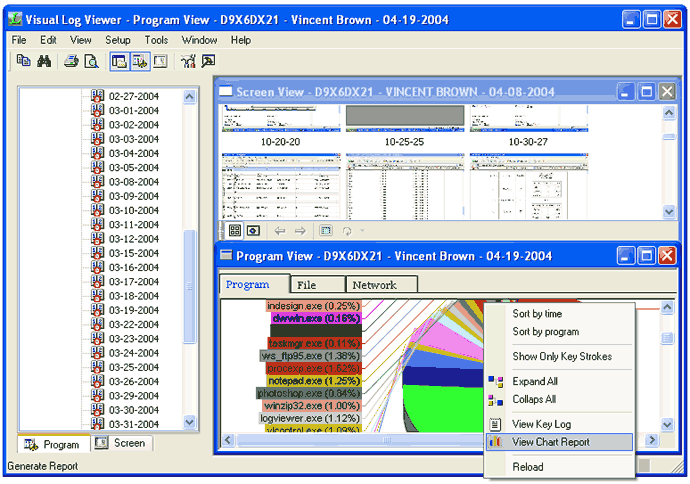The height and width of the screenshot is (484, 690).
Task: Open the 10-20-20 screenshot thumbnail
Action: click(281, 118)
